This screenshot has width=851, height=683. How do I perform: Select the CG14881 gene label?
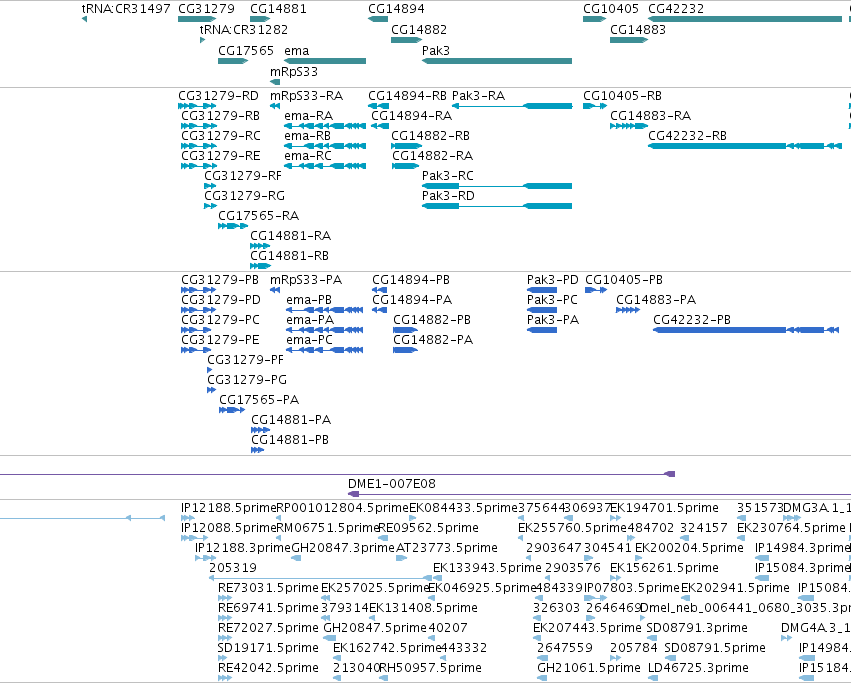coord(278,9)
